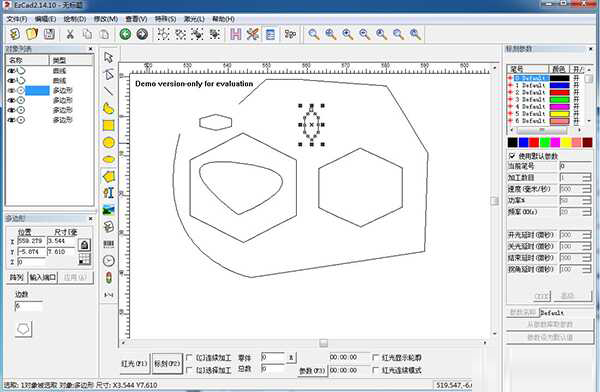The height and width of the screenshot is (392, 600).
Task: Click the 参数(F3) button
Action: point(312,371)
